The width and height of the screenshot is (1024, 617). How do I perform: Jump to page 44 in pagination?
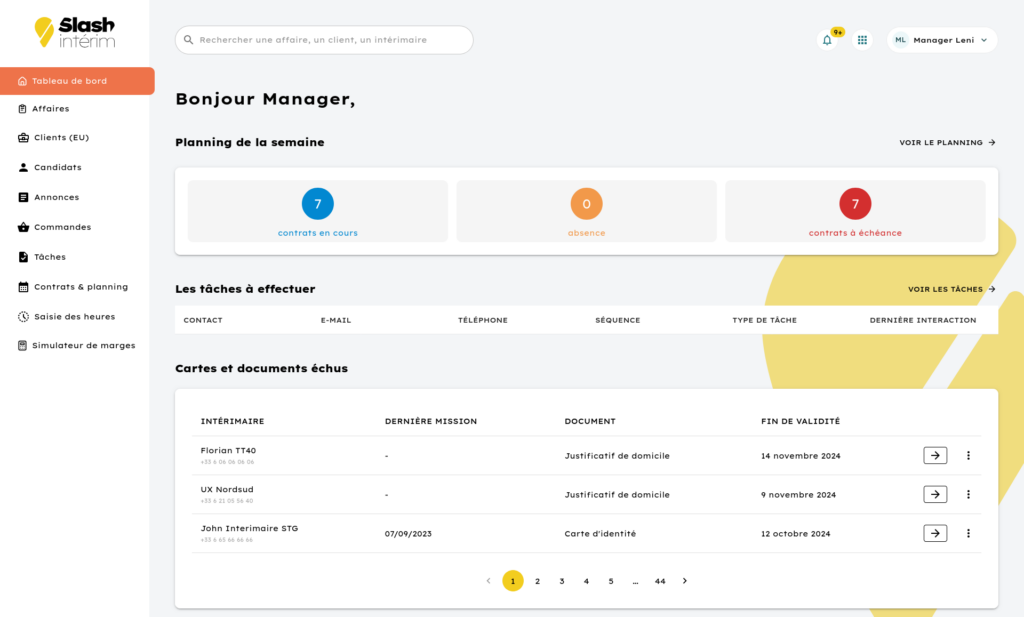[x=660, y=581]
